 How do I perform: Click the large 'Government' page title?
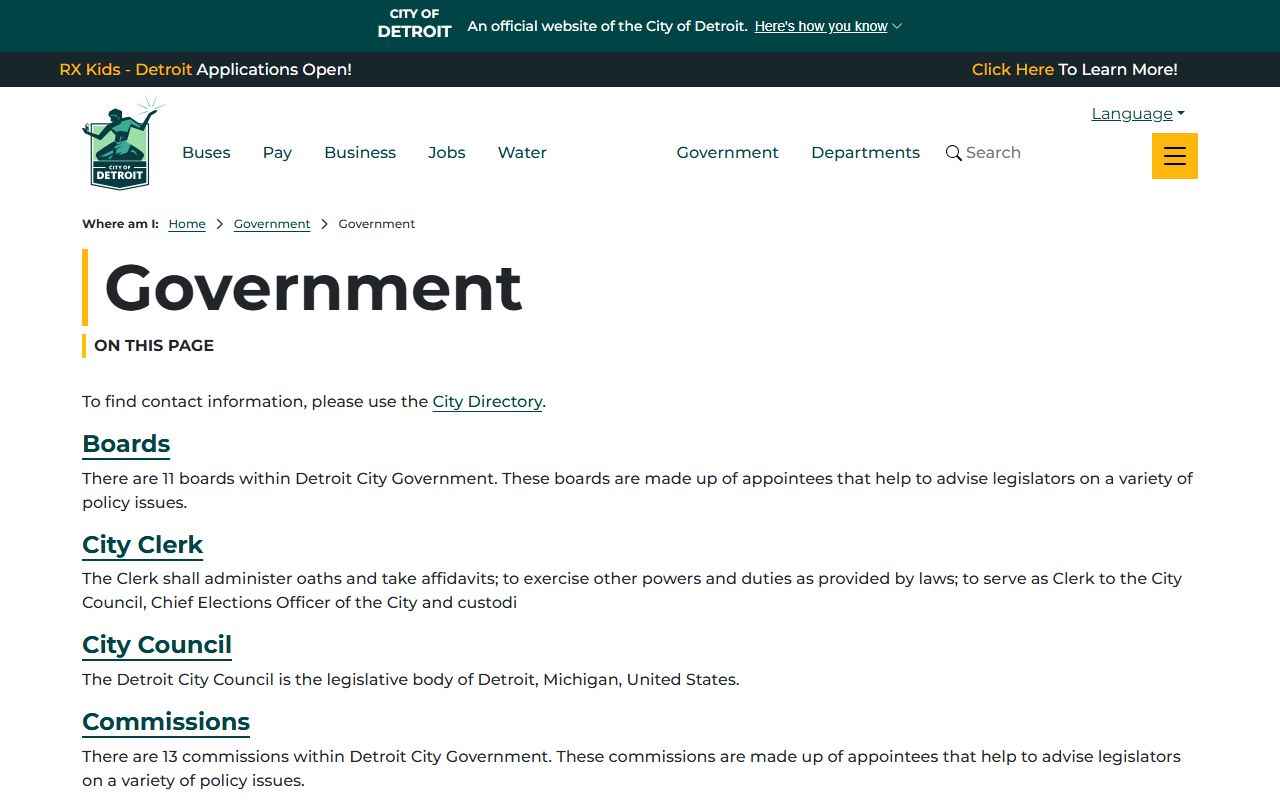(313, 288)
